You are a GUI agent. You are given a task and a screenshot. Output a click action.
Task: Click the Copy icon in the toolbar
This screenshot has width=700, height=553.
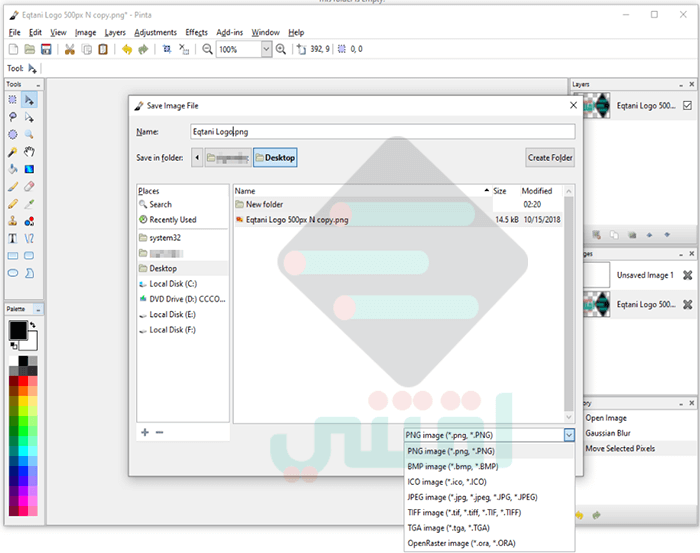pos(86,49)
